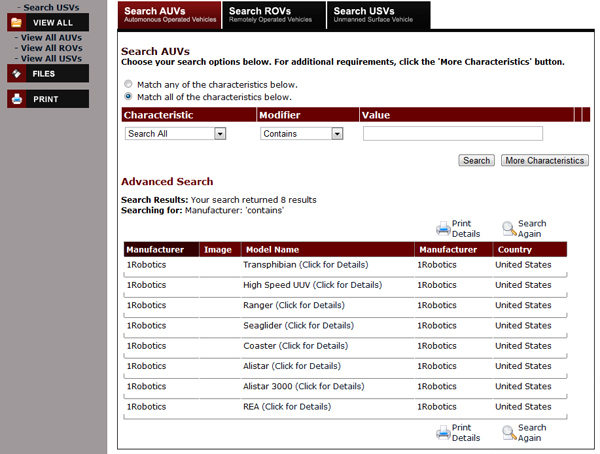This screenshot has width=600, height=454.
Task: Click the bottom Print Details printer icon
Action: tap(443, 432)
